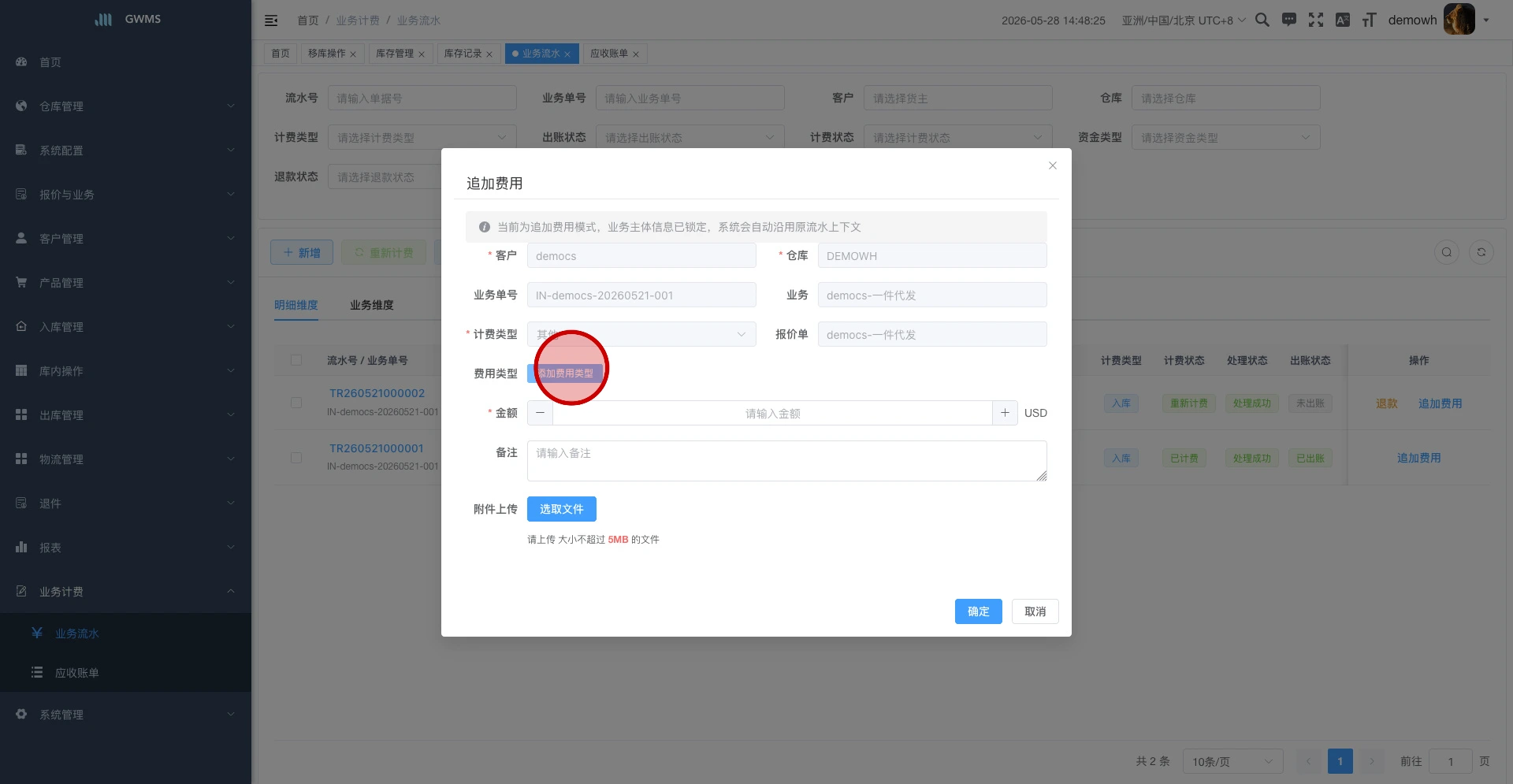Click the table search toggle circle icon
The image size is (1513, 784).
[1447, 252]
